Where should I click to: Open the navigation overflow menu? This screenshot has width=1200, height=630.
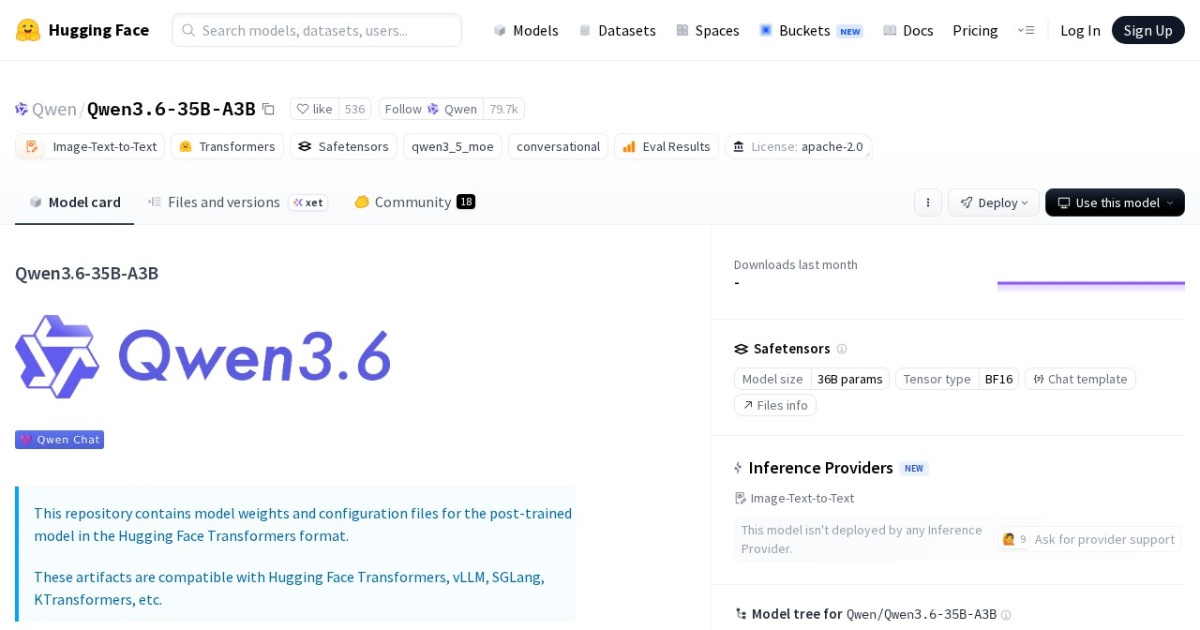[1025, 30]
